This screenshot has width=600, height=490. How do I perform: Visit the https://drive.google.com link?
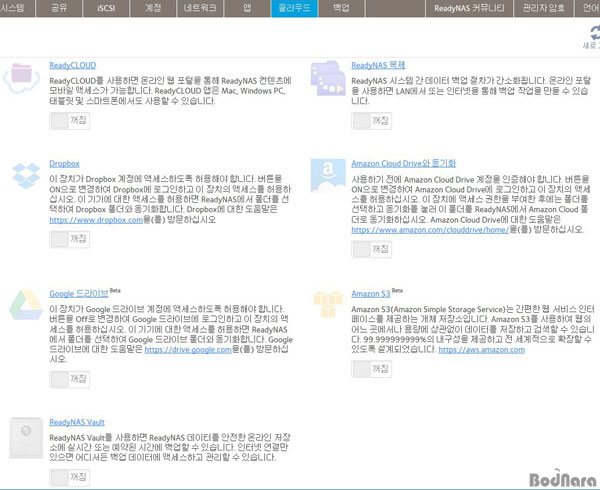click(x=188, y=350)
